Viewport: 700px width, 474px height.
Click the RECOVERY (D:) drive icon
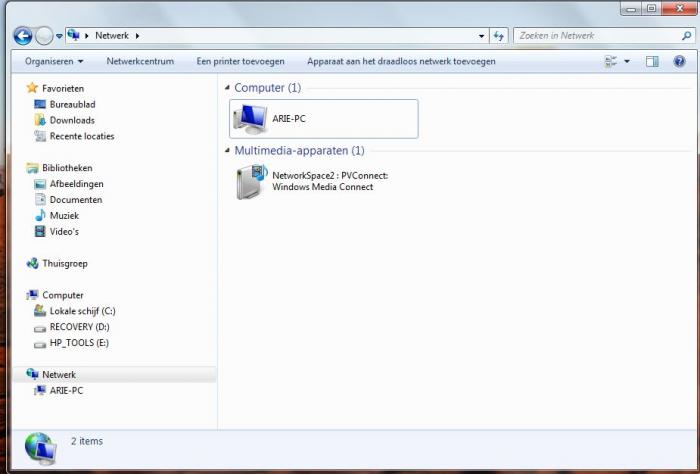tap(40, 329)
